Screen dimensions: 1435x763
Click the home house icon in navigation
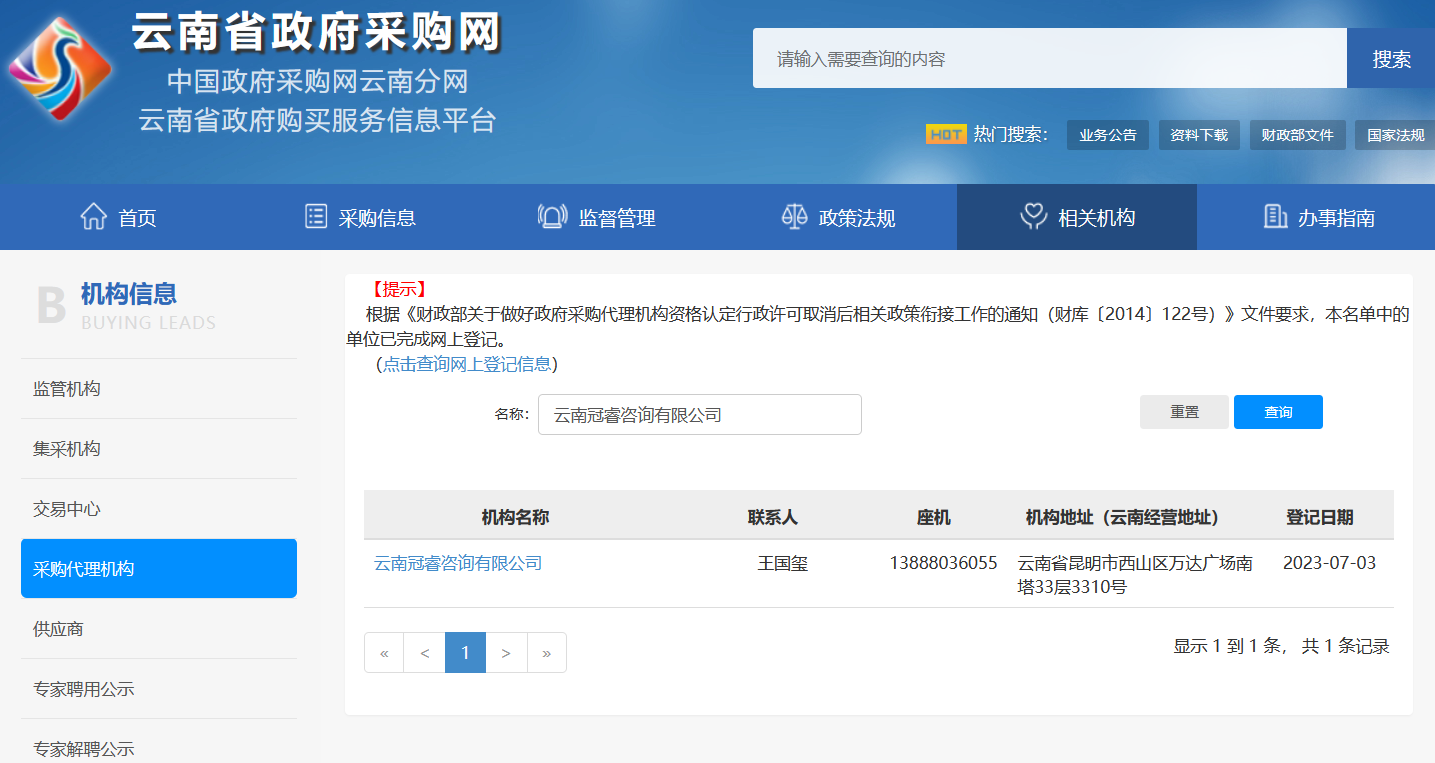click(93, 216)
